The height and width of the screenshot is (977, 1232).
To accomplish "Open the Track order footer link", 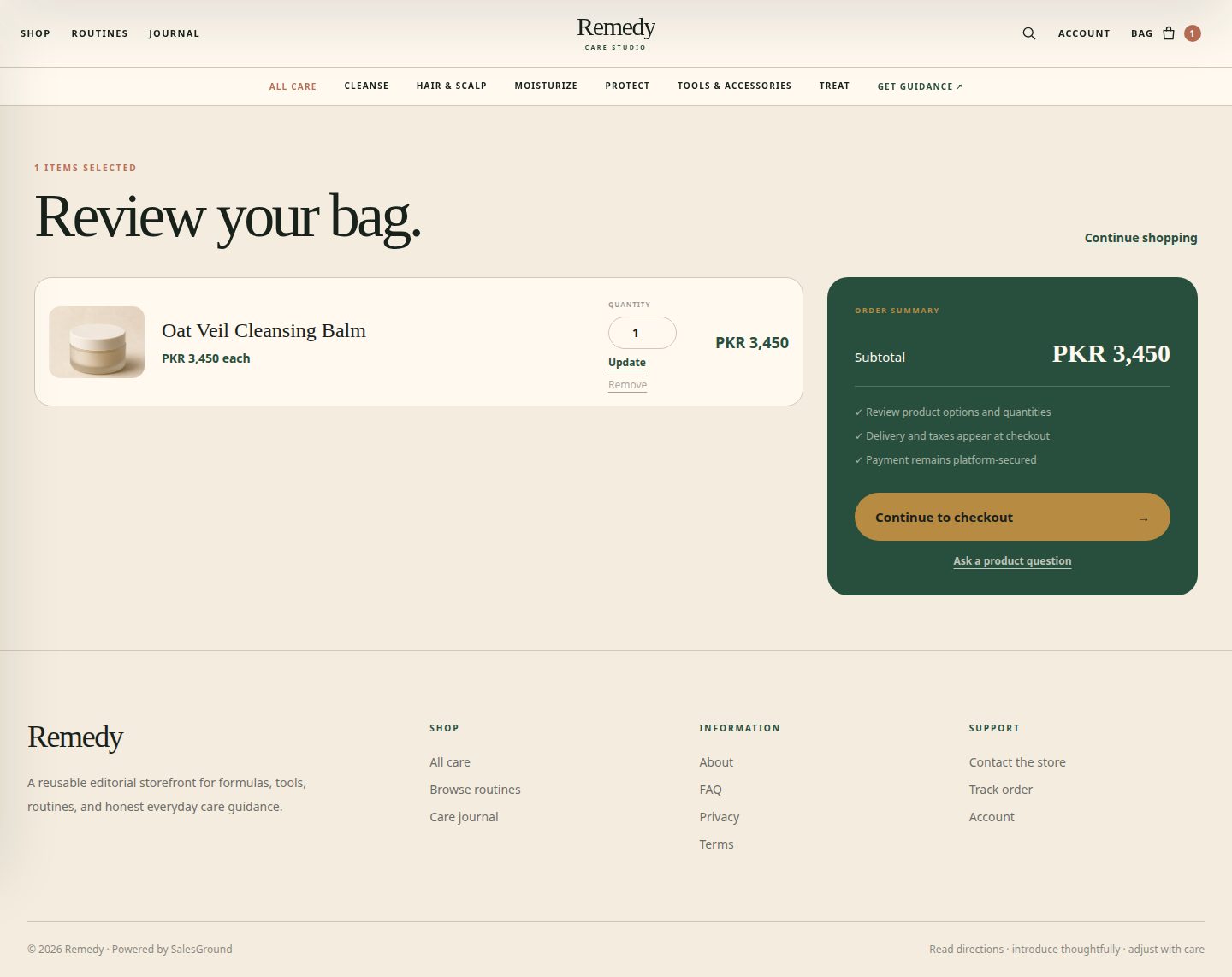I will pyautogui.click(x=1000, y=790).
